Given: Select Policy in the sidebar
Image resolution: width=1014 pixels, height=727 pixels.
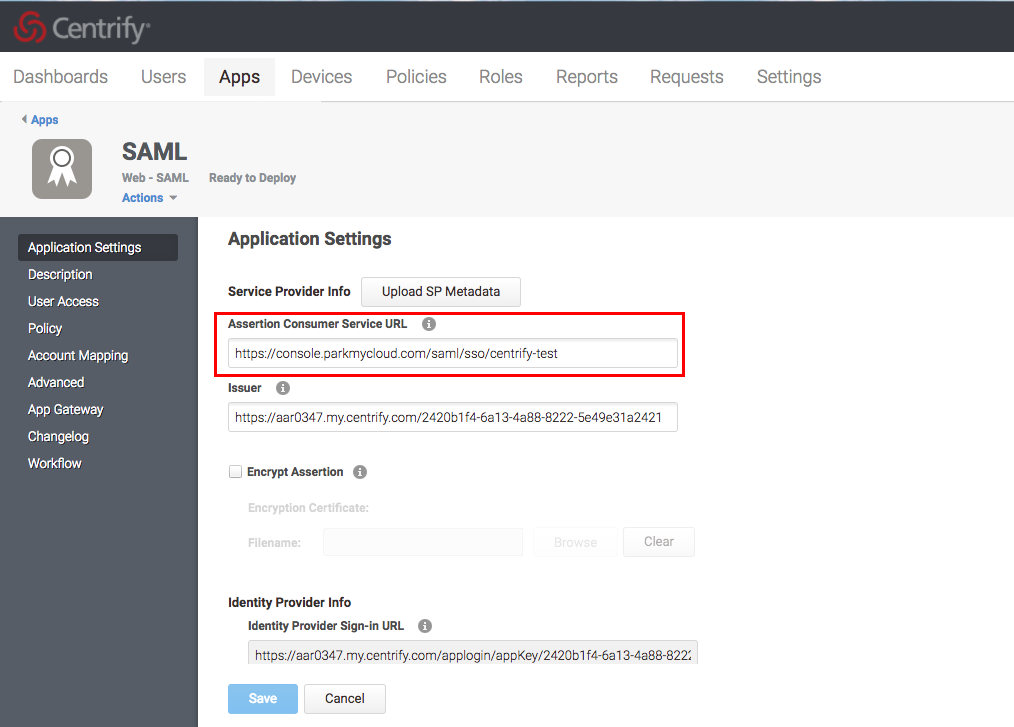Looking at the screenshot, I should [x=45, y=329].
